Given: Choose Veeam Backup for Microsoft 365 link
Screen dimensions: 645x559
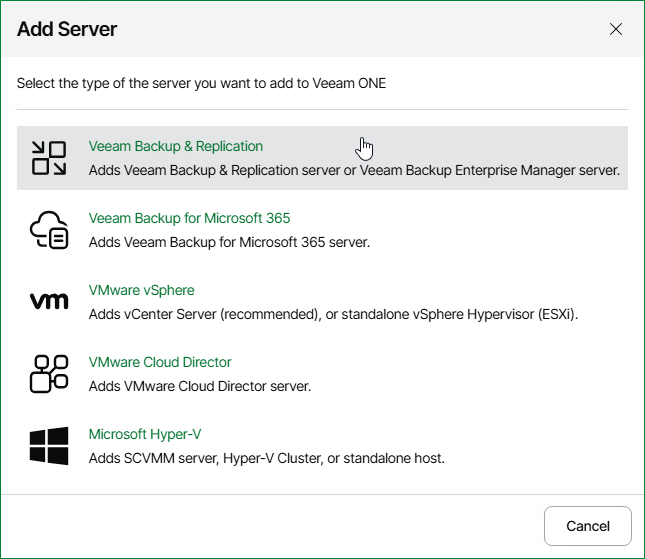Looking at the screenshot, I should 189,218.
